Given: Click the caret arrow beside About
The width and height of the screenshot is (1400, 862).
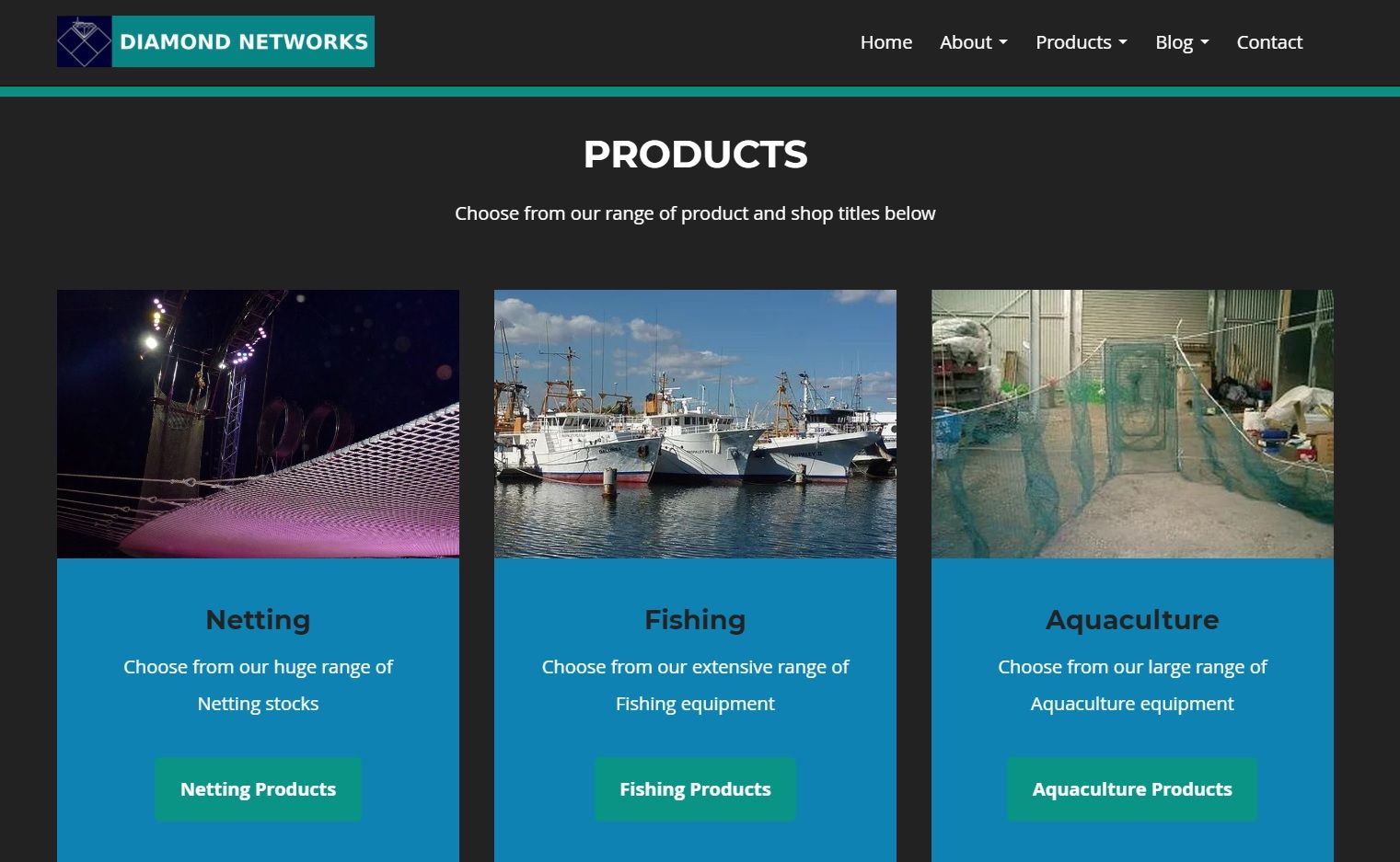Looking at the screenshot, I should tap(1003, 43).
